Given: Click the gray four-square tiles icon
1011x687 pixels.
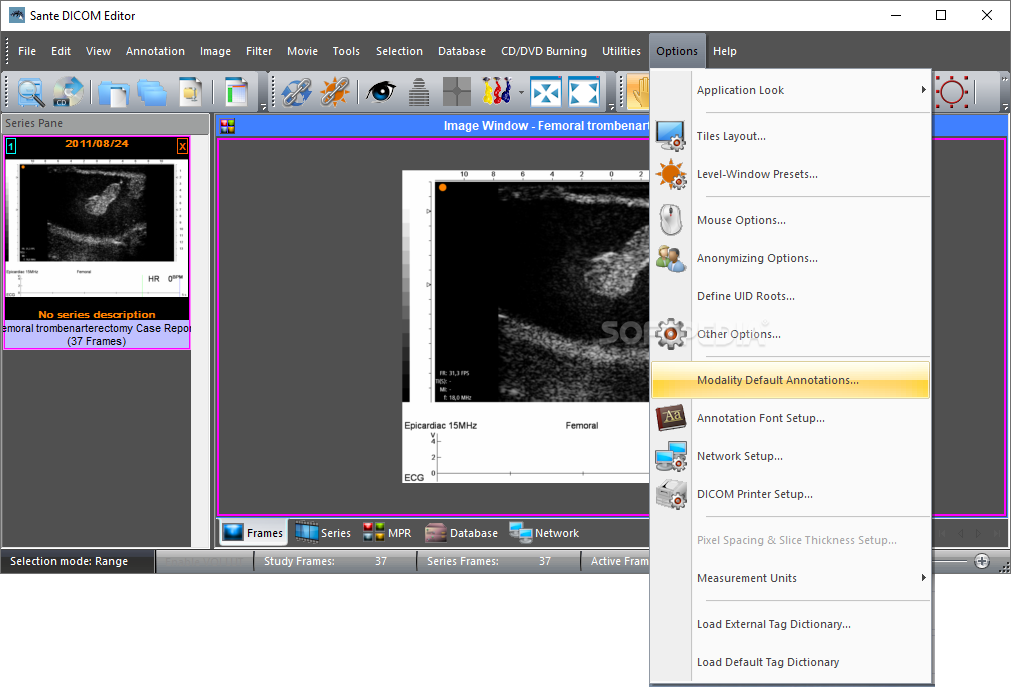Looking at the screenshot, I should (457, 92).
